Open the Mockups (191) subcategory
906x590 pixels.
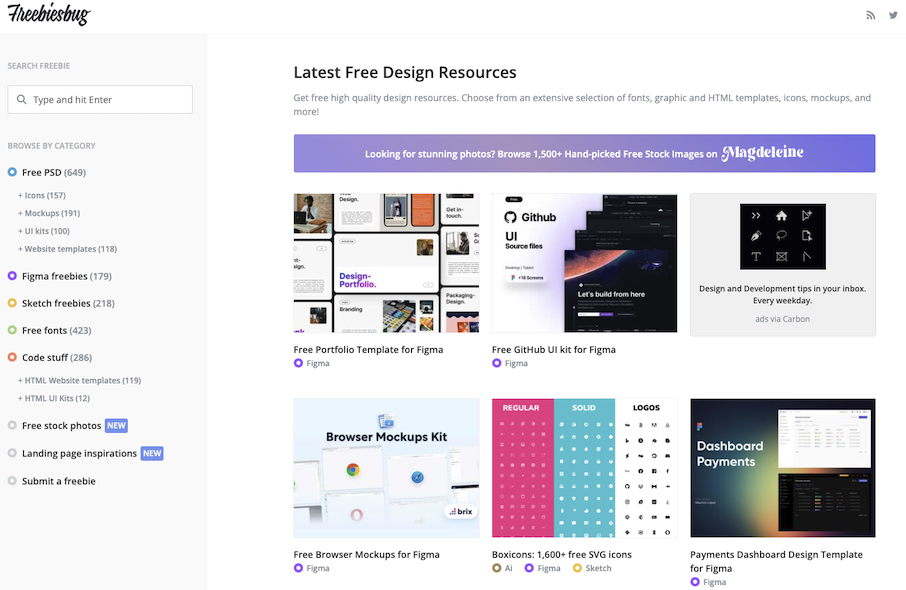click(49, 213)
